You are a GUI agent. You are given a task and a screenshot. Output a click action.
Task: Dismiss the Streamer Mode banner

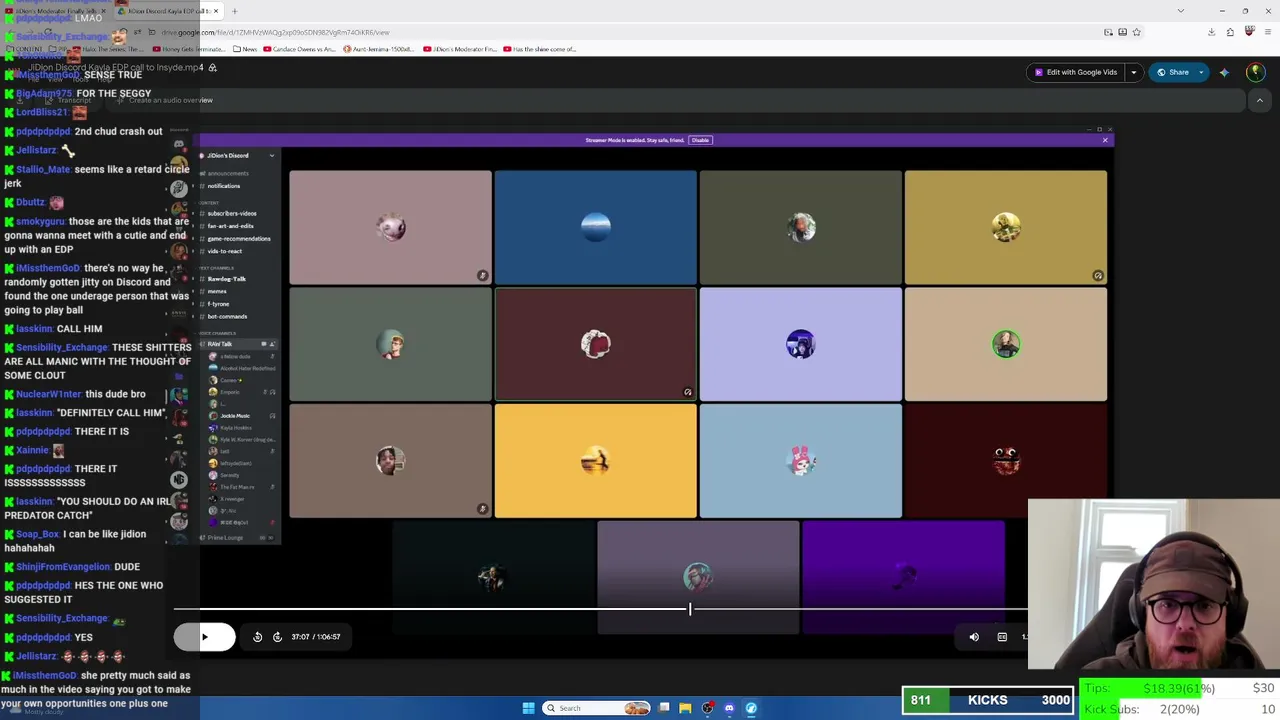[x=1105, y=140]
